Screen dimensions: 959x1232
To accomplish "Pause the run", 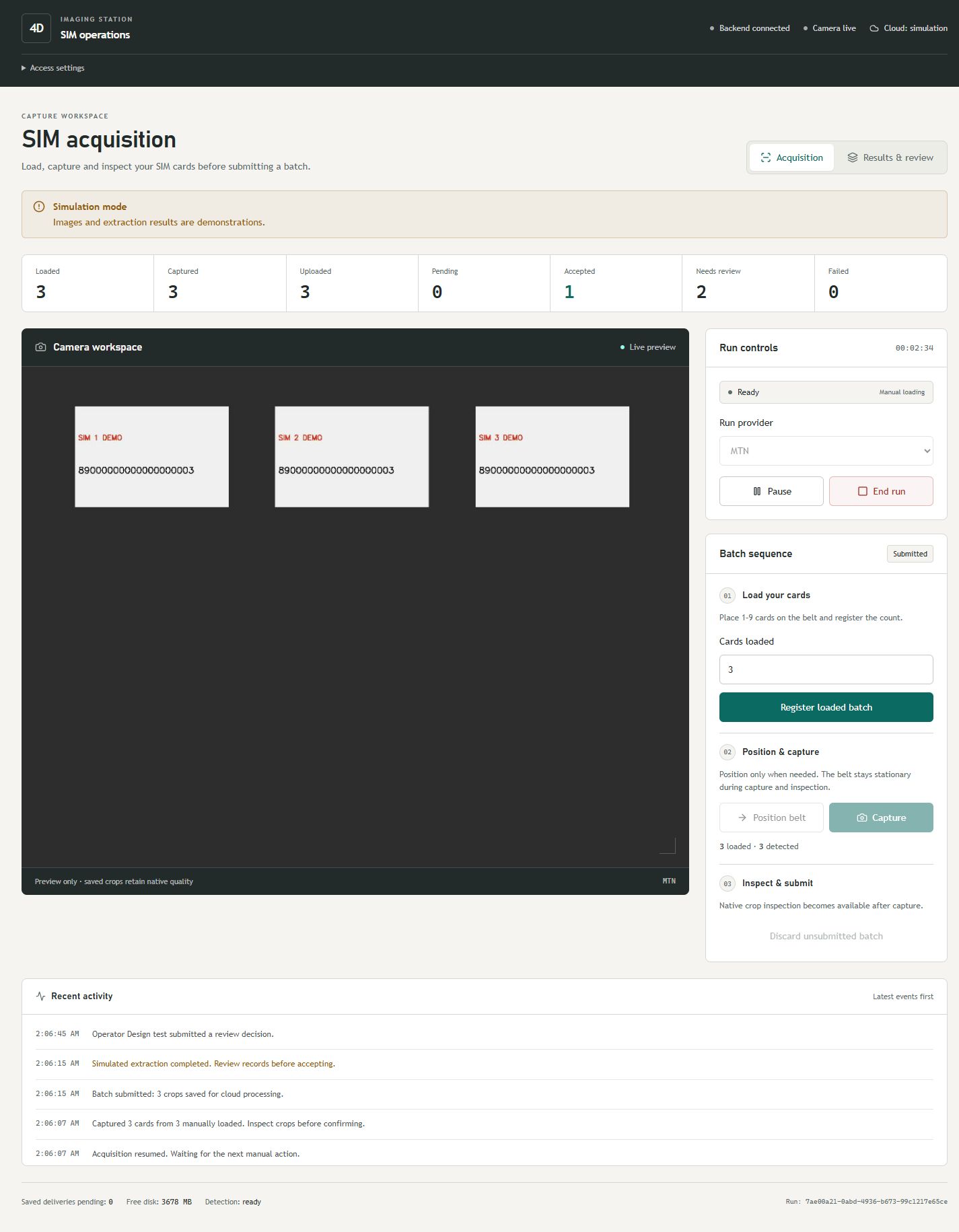I will click(x=771, y=491).
